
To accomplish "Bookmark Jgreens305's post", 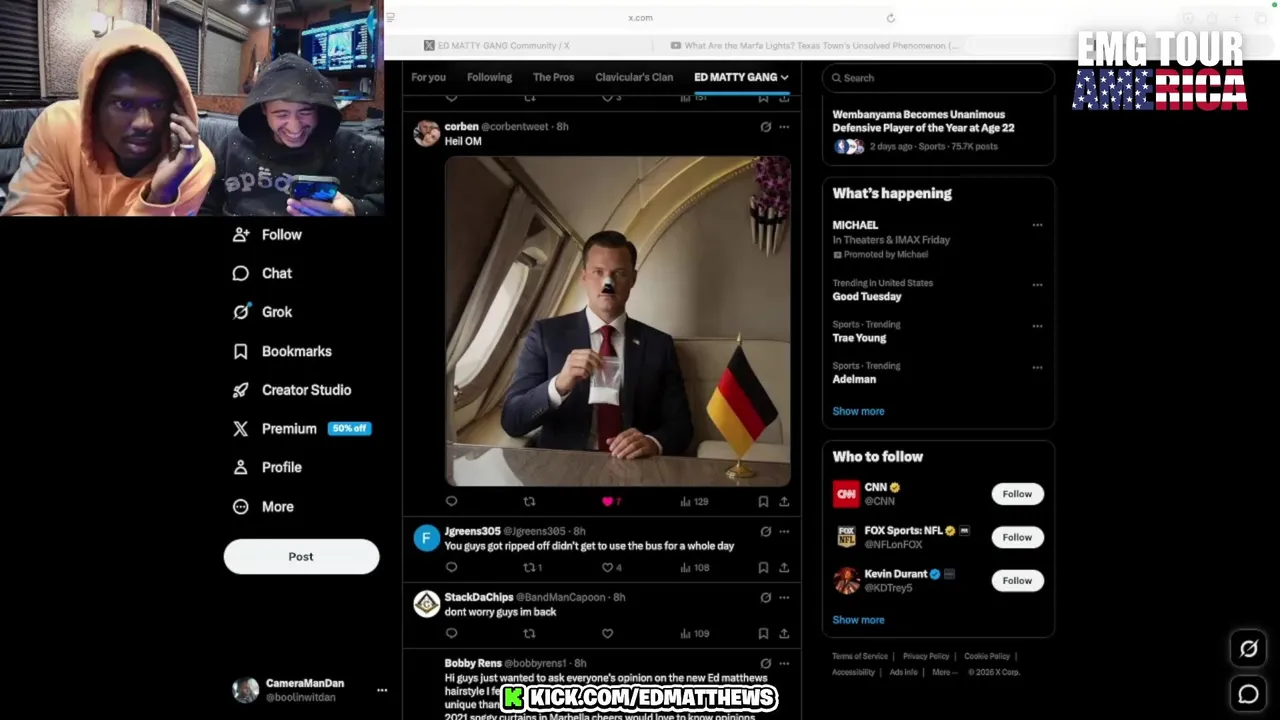I will (763, 567).
